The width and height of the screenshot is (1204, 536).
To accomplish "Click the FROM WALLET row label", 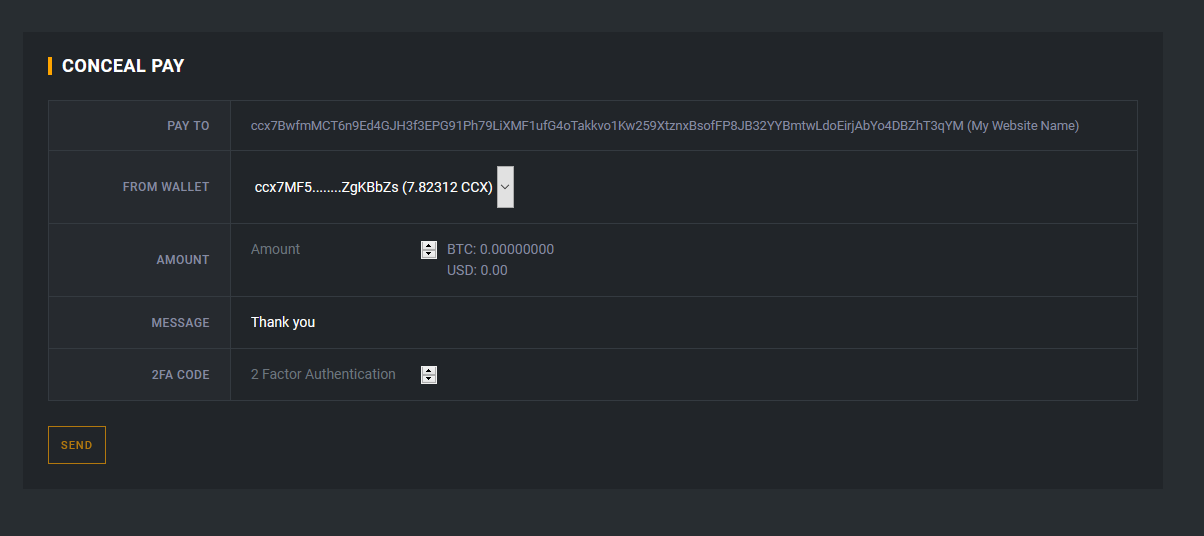I will point(166,187).
